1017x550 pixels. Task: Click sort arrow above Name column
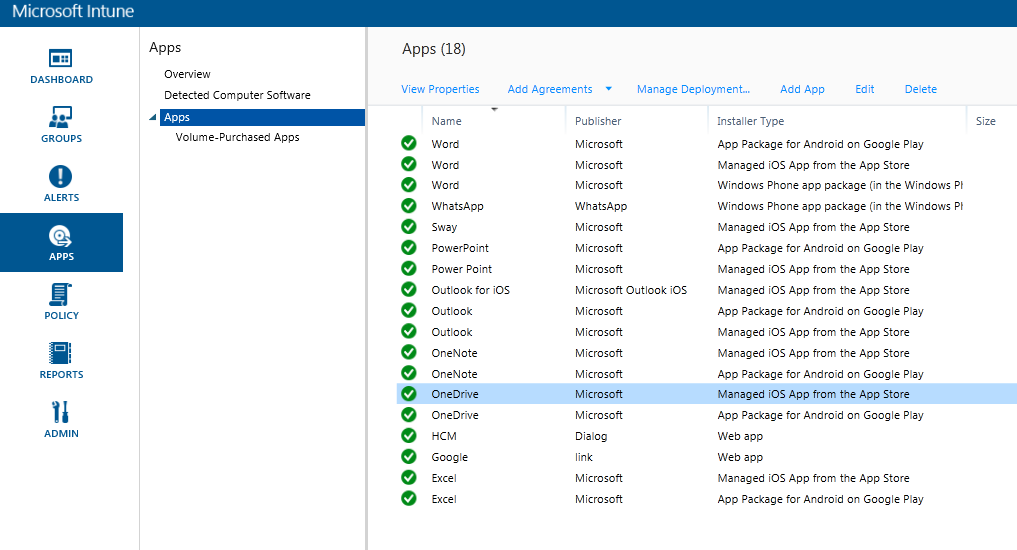click(x=494, y=109)
